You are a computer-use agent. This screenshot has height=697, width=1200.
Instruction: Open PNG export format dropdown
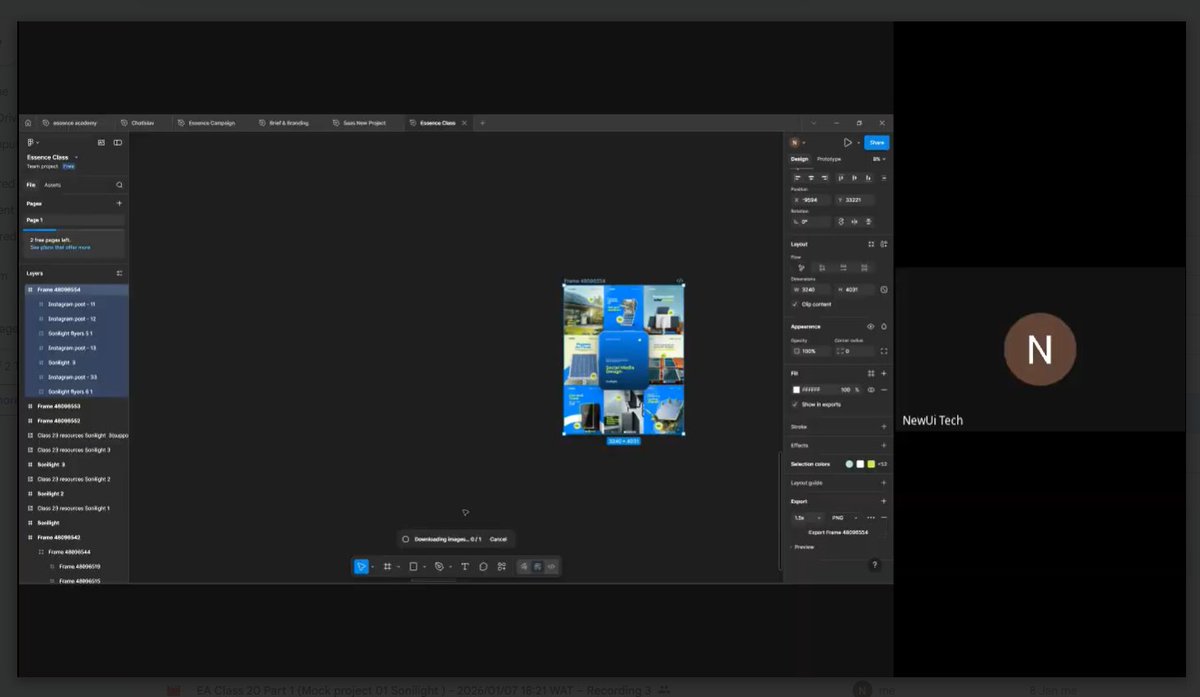[x=845, y=518]
